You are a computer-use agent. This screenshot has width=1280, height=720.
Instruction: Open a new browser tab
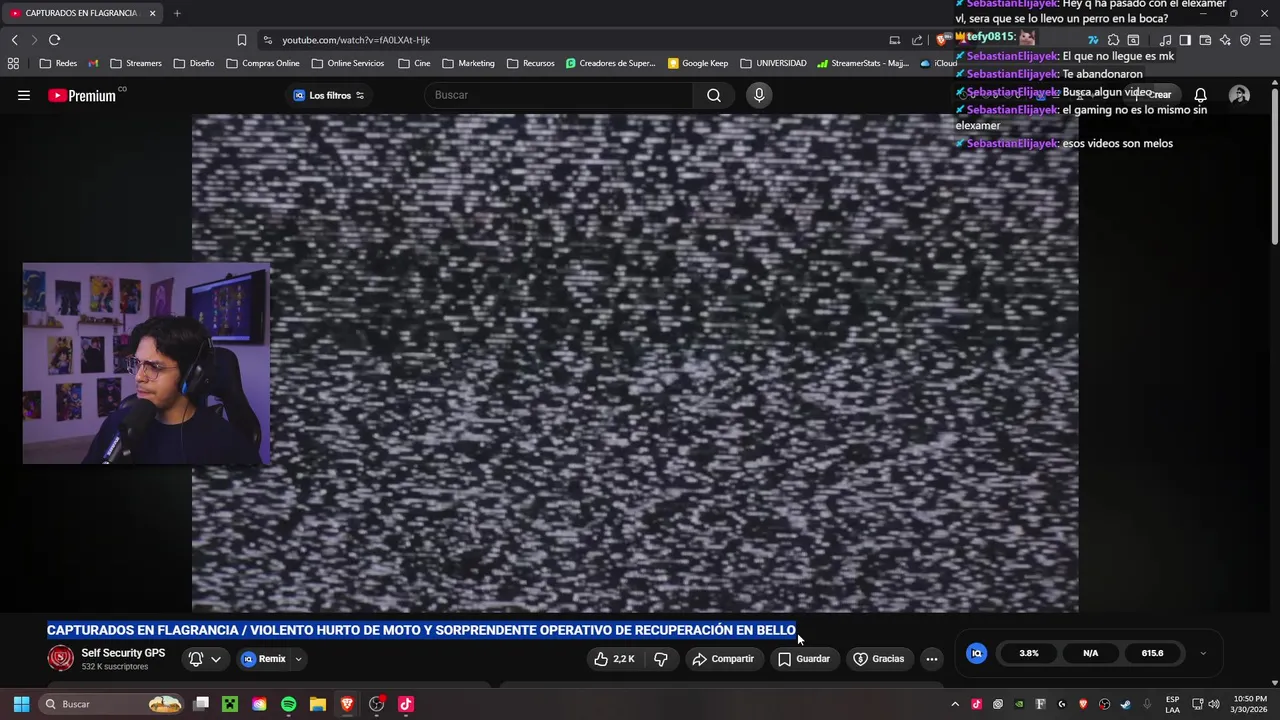click(177, 13)
